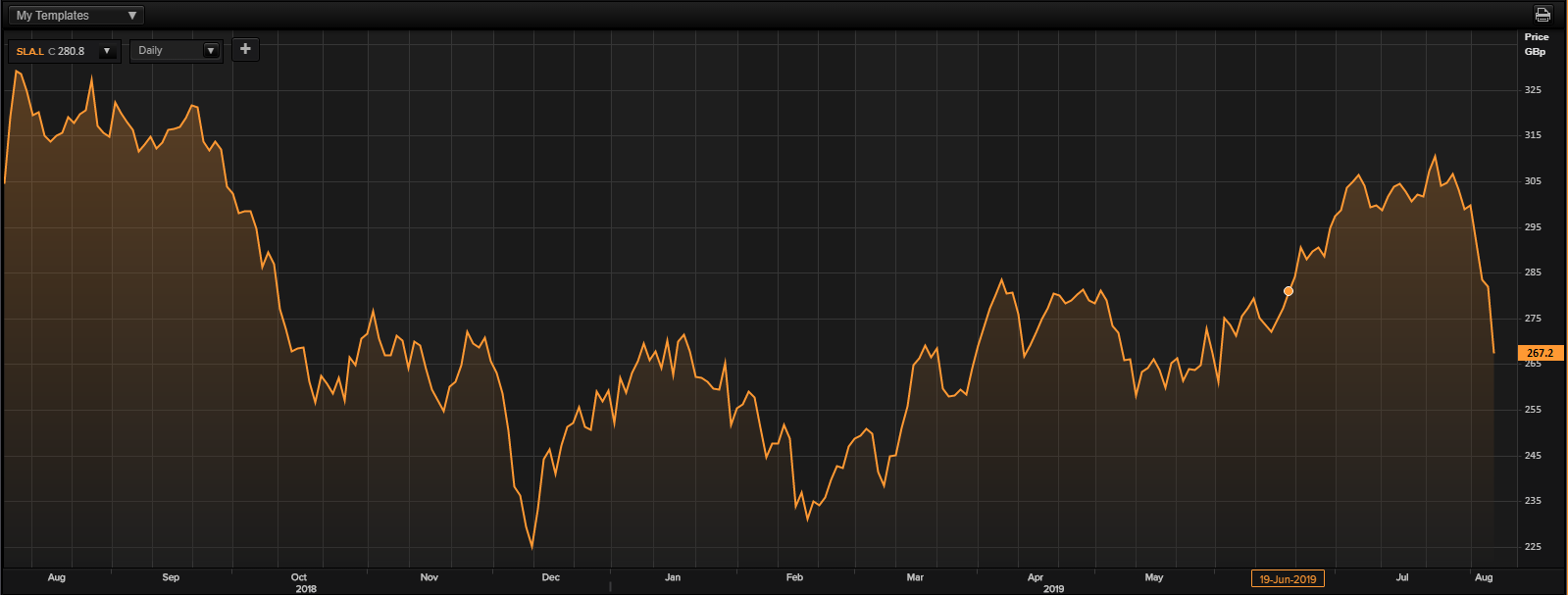The height and width of the screenshot is (595, 1568).
Task: Click the print chart icon
Action: pos(1543,15)
